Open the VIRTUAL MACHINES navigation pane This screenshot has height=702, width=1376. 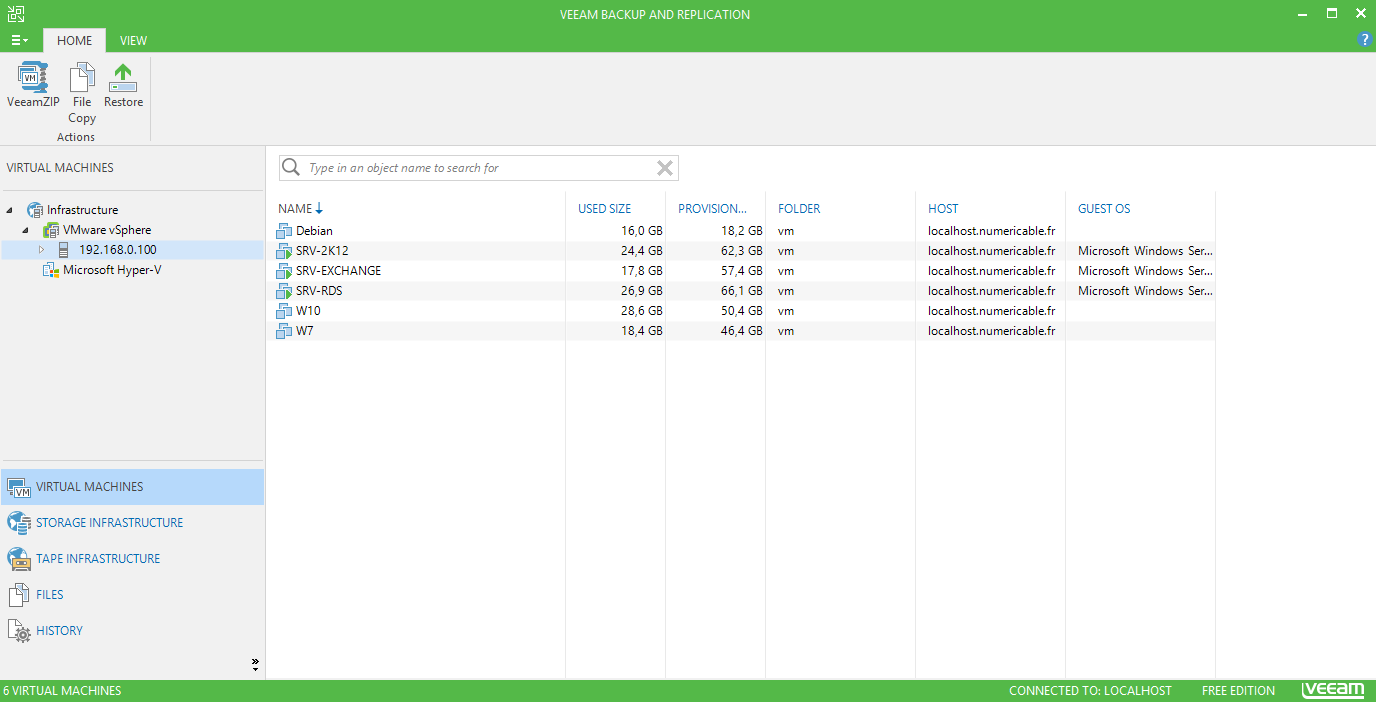(x=132, y=487)
